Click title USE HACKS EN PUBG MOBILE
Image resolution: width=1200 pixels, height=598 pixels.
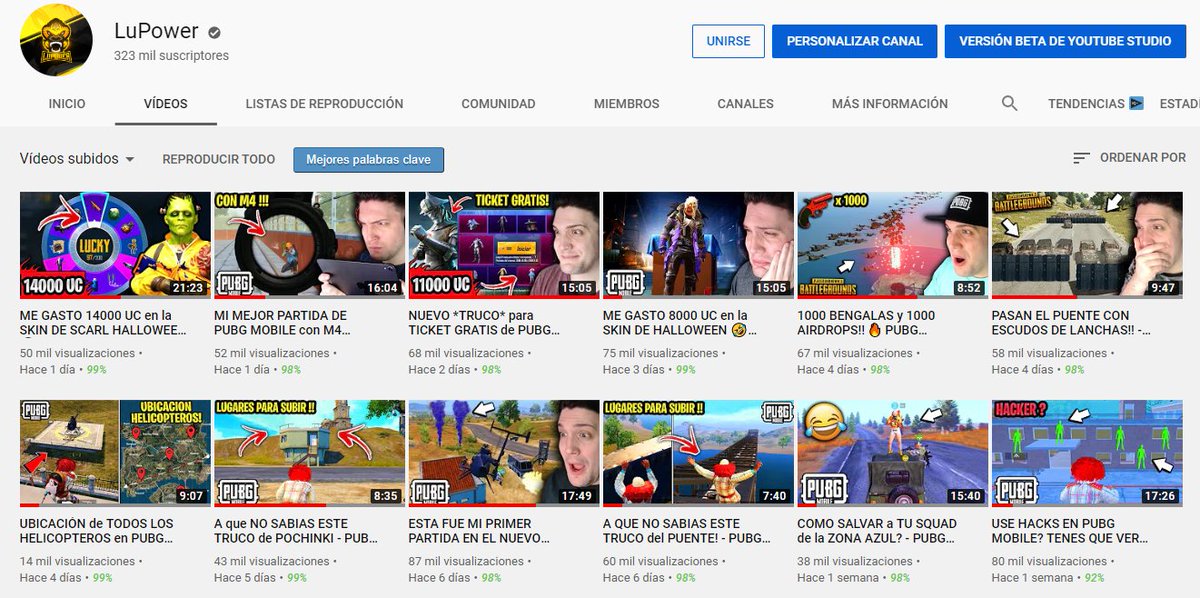(1069, 530)
